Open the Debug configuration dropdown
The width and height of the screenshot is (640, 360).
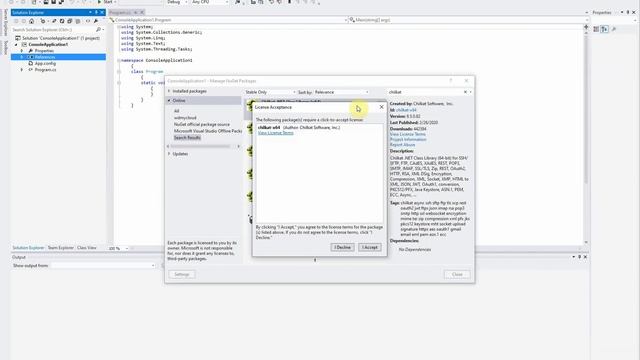[x=176, y=2]
